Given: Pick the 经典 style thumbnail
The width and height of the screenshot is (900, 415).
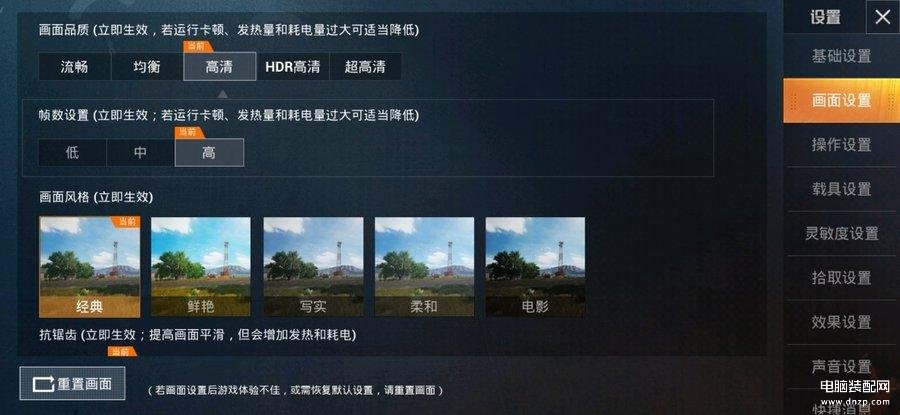Looking at the screenshot, I should point(90,267).
